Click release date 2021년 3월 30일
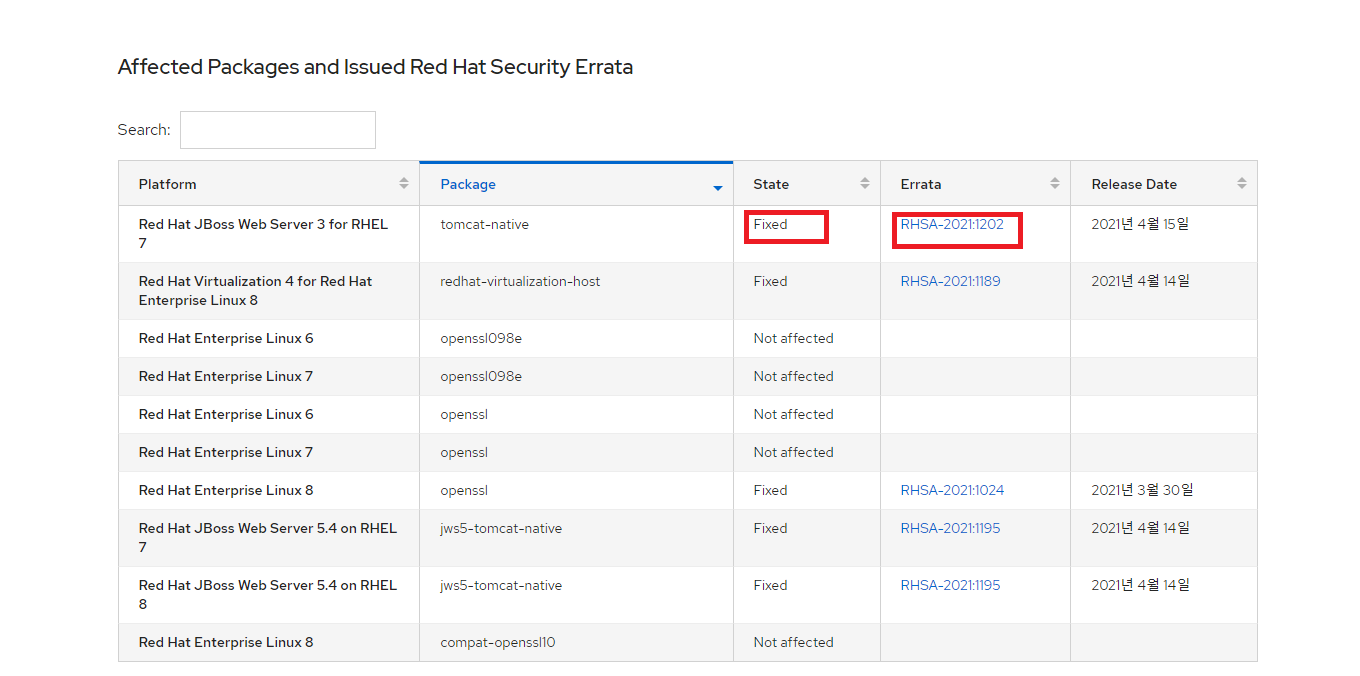The height and width of the screenshot is (676, 1360). pos(1142,491)
